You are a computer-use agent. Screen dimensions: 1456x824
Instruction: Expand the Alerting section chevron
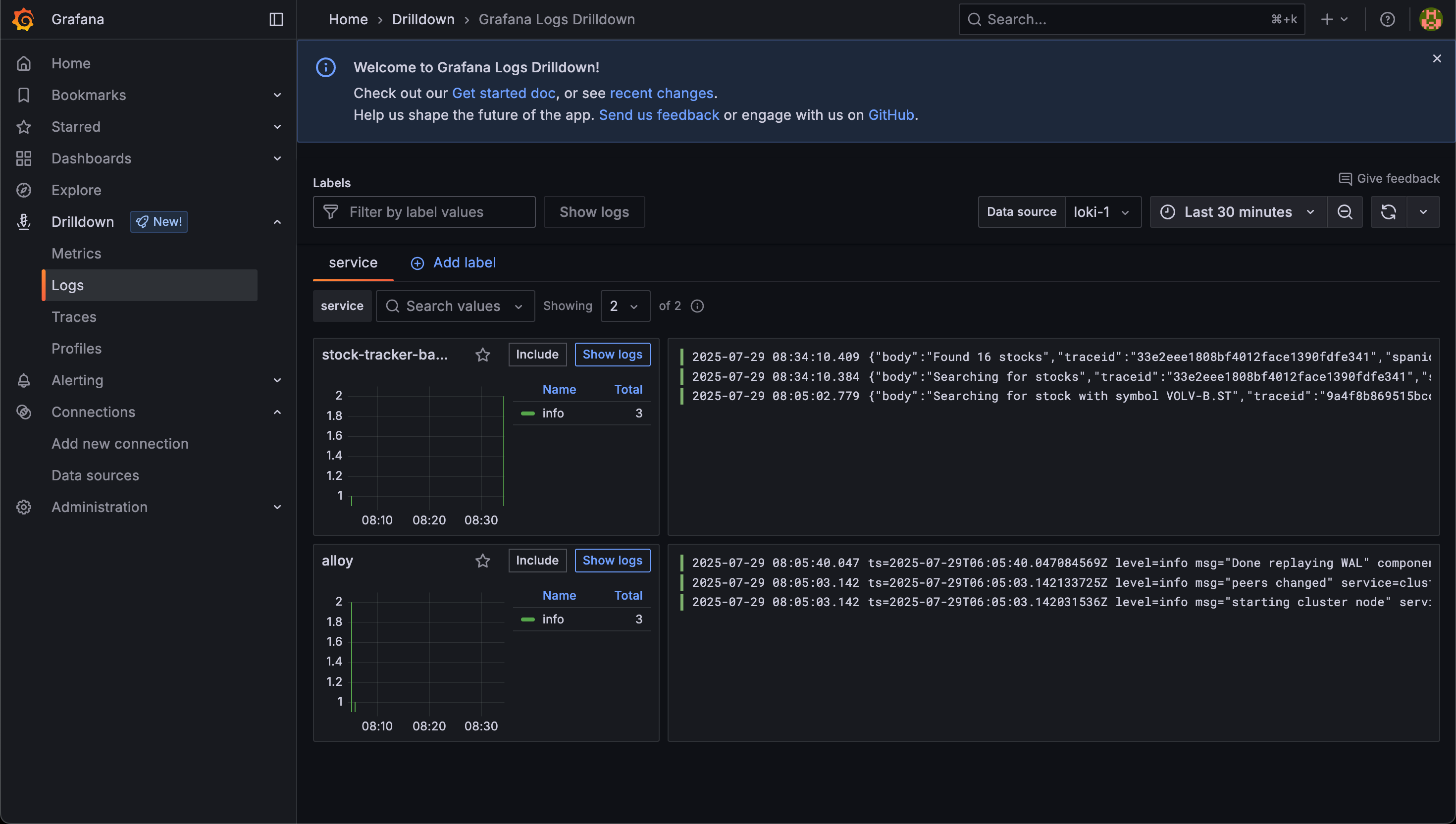[277, 380]
